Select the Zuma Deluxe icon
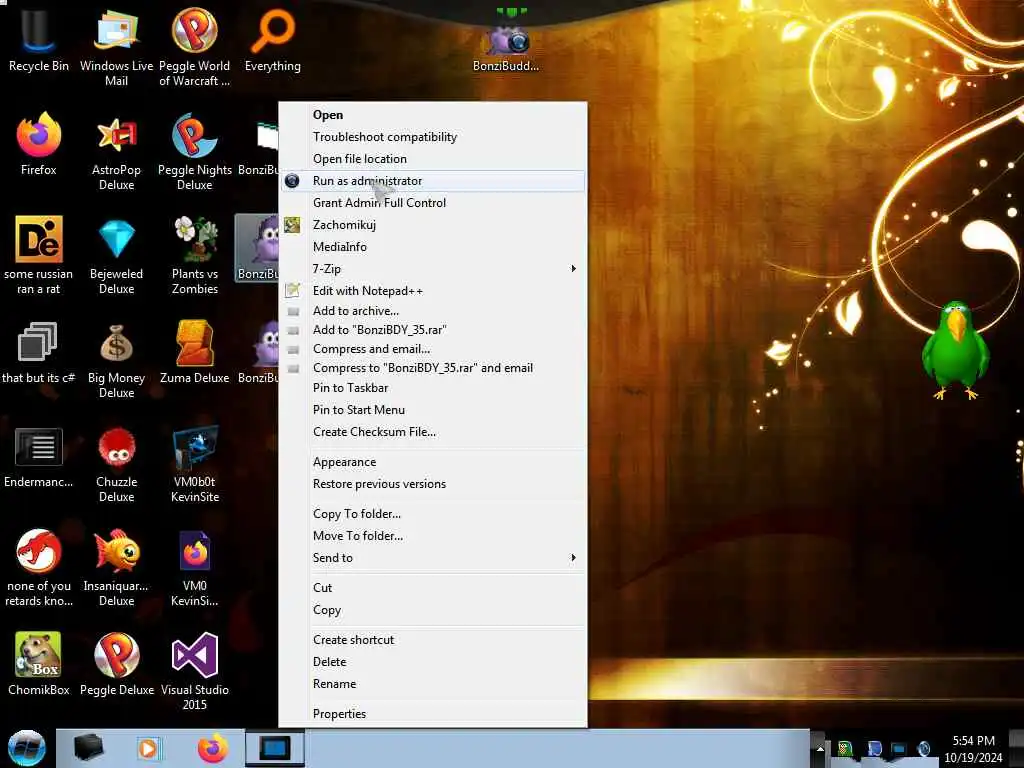Image resolution: width=1024 pixels, height=768 pixels. [195, 353]
